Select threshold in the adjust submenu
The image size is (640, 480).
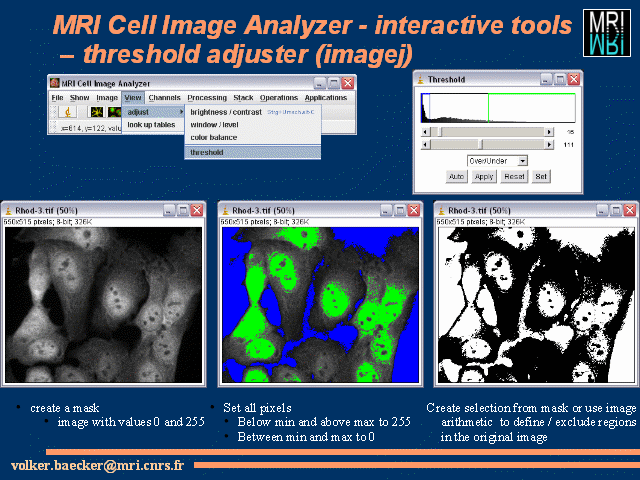[253, 152]
